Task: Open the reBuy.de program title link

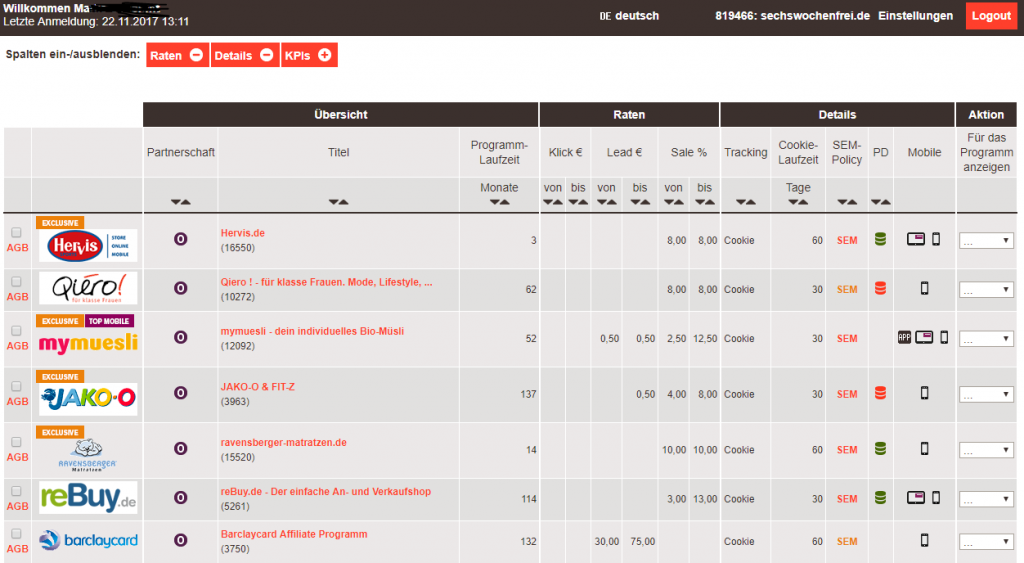Action: [x=326, y=491]
